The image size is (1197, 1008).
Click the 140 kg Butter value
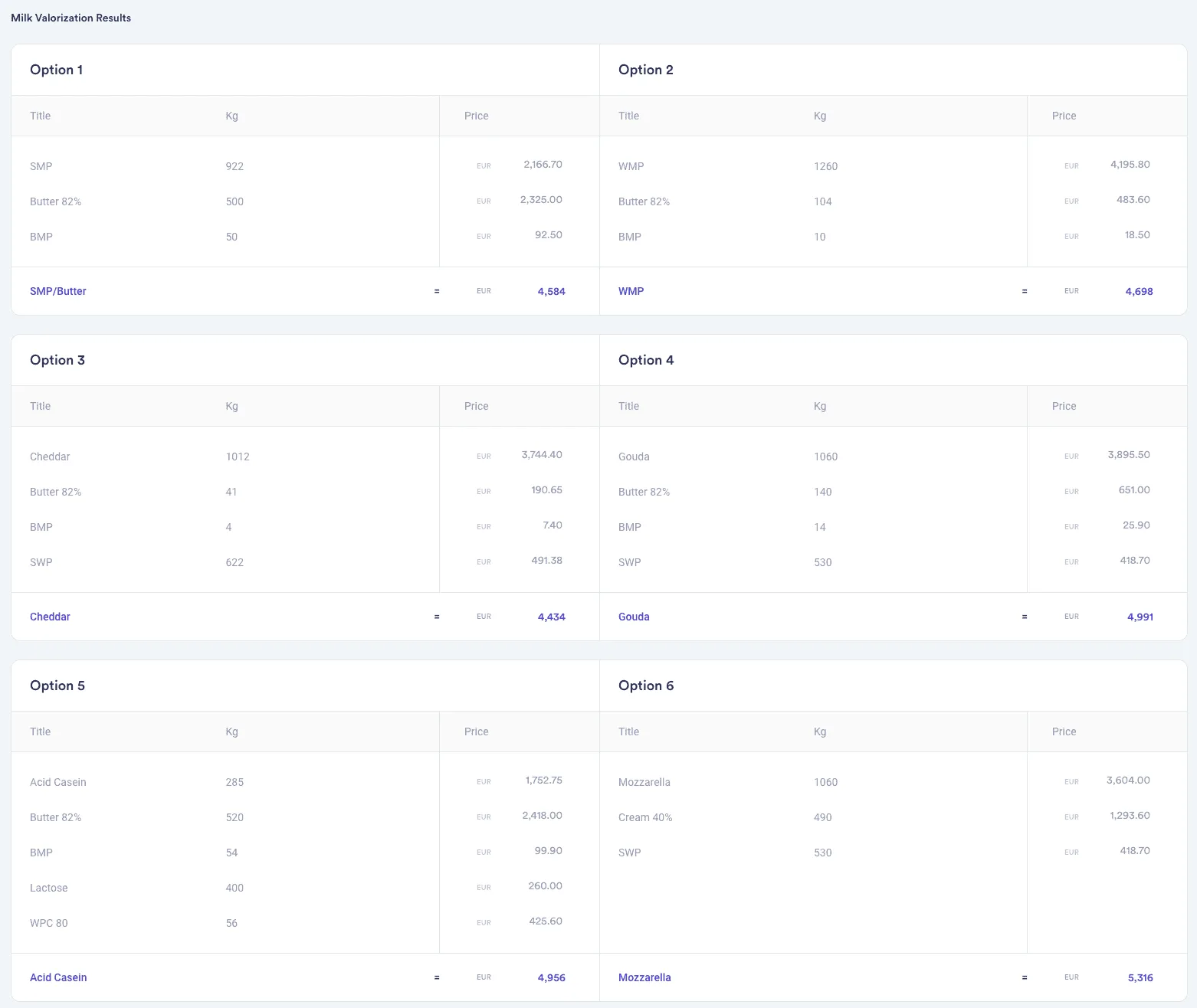pos(823,492)
